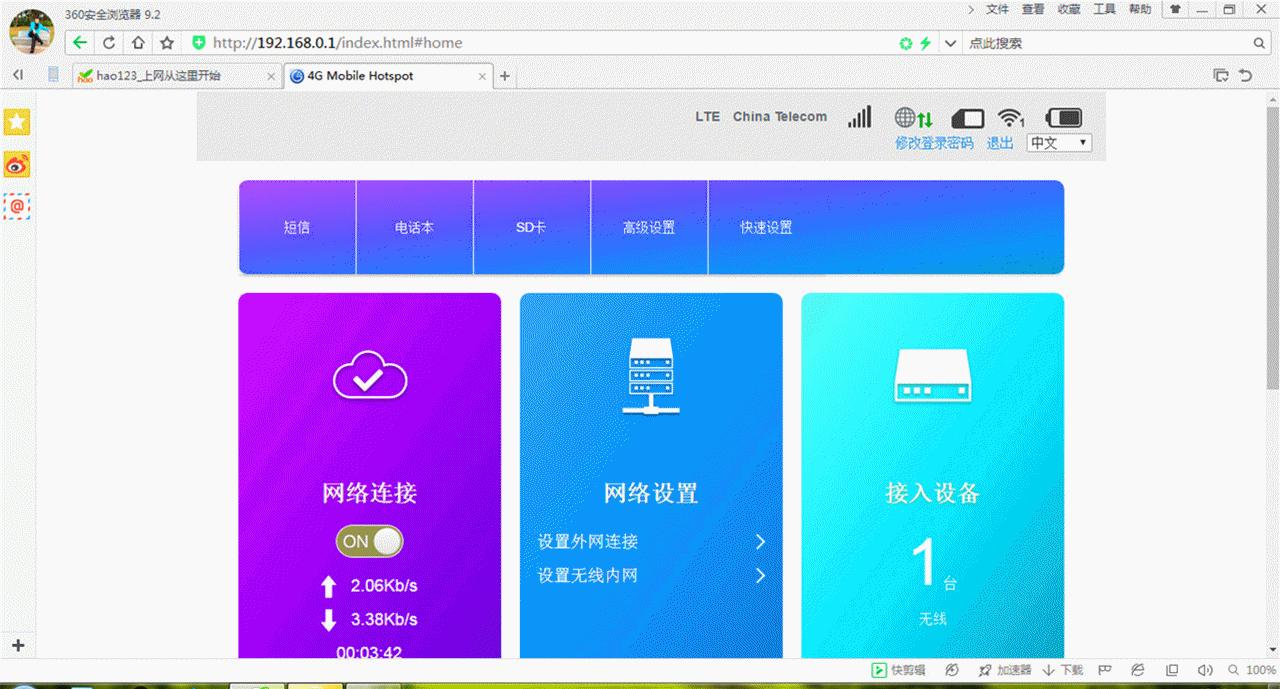This screenshot has height=689, width=1280.
Task: Open the 工具 menu
Action: pos(1103,9)
